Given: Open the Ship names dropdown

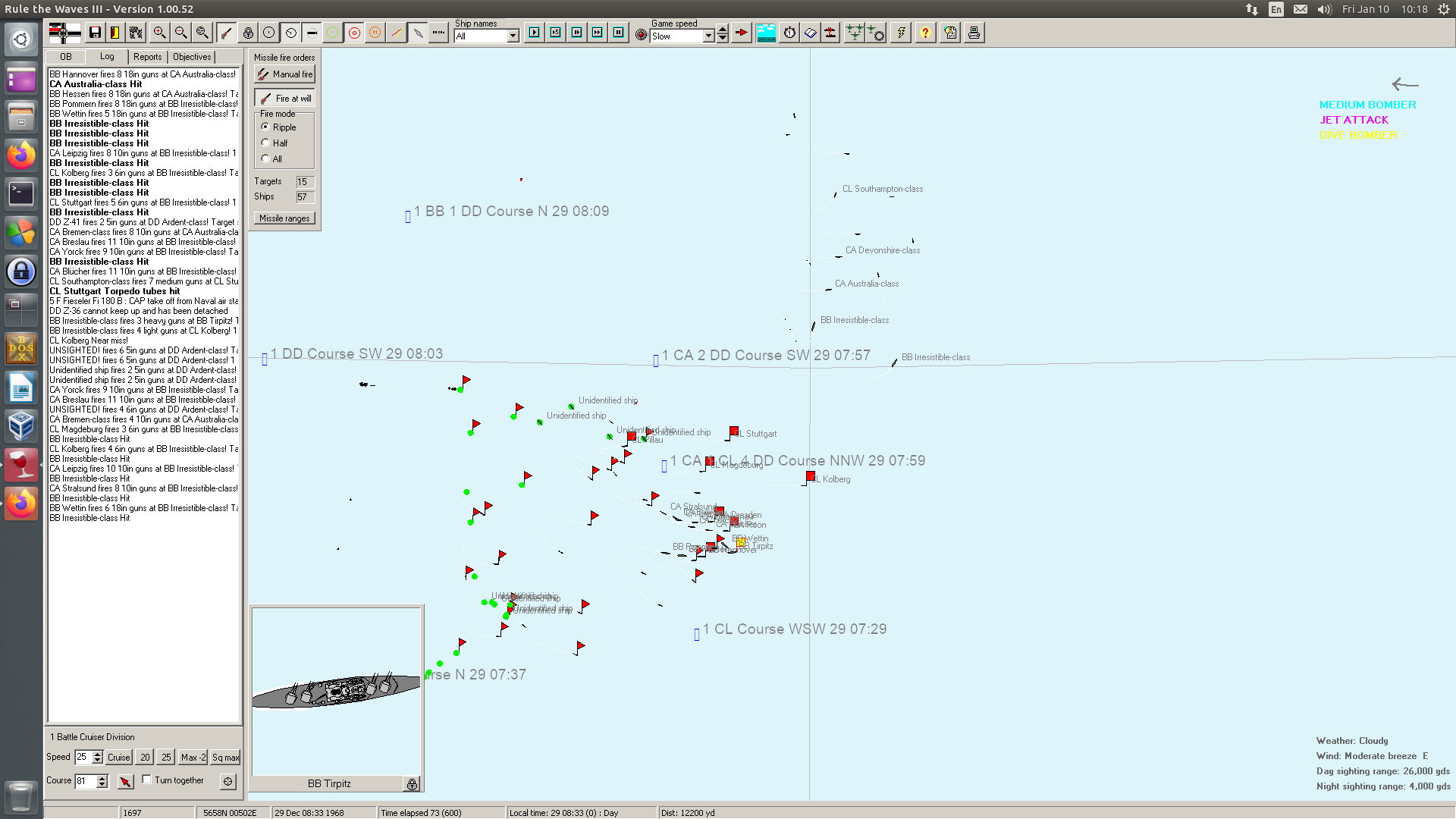Looking at the screenshot, I should click(x=513, y=36).
